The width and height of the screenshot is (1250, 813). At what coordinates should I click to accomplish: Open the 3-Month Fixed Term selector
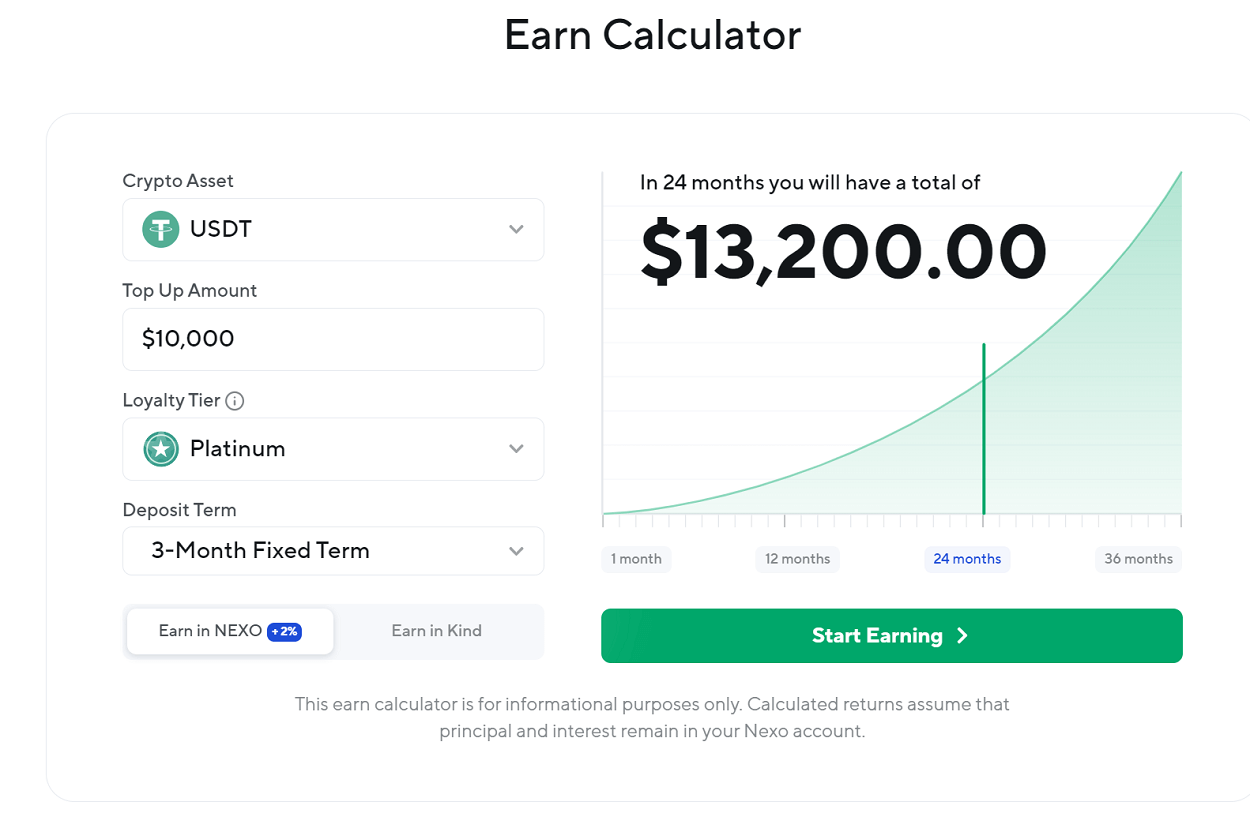click(x=333, y=551)
